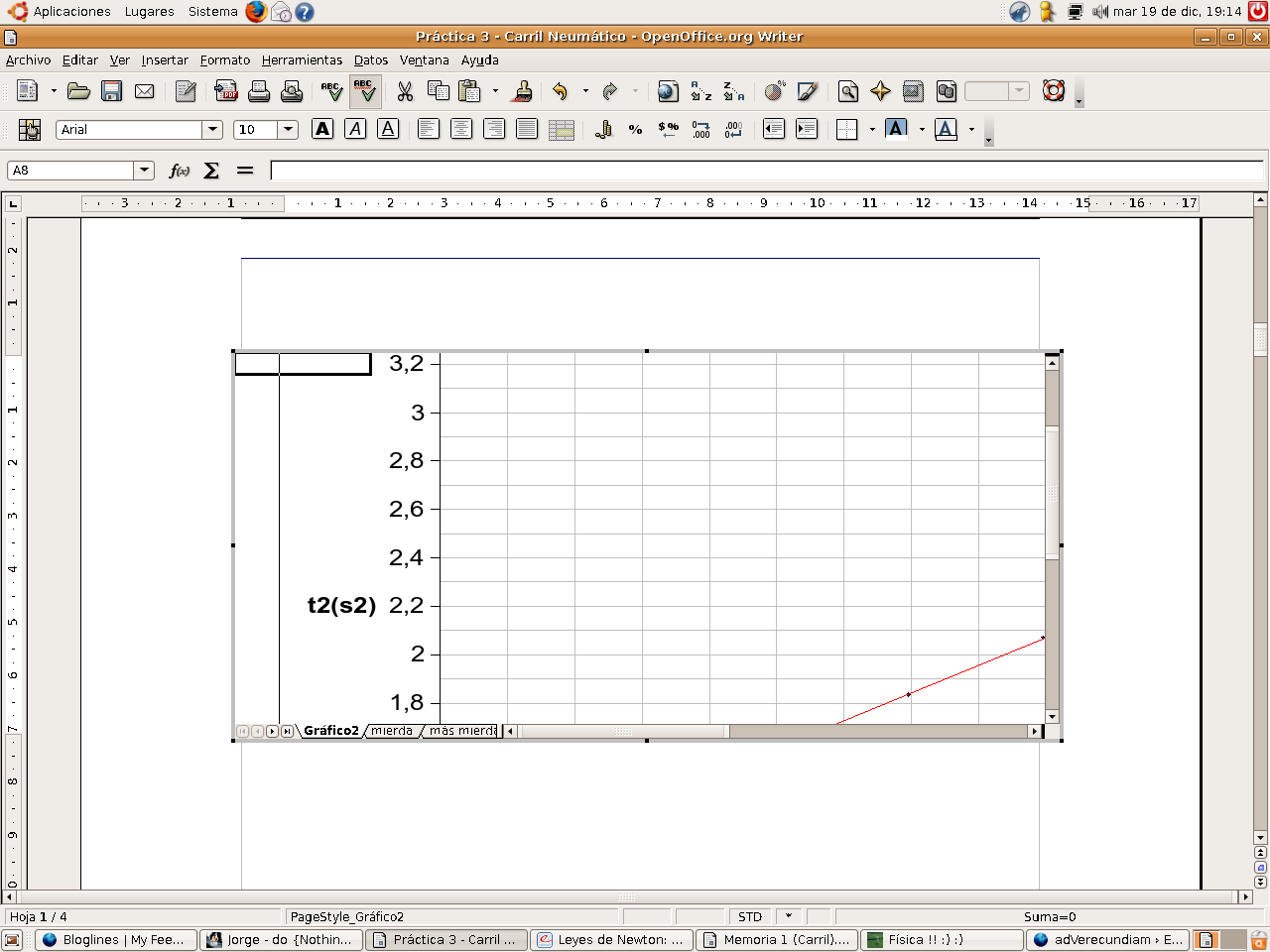Add a decimal place

pos(701,129)
